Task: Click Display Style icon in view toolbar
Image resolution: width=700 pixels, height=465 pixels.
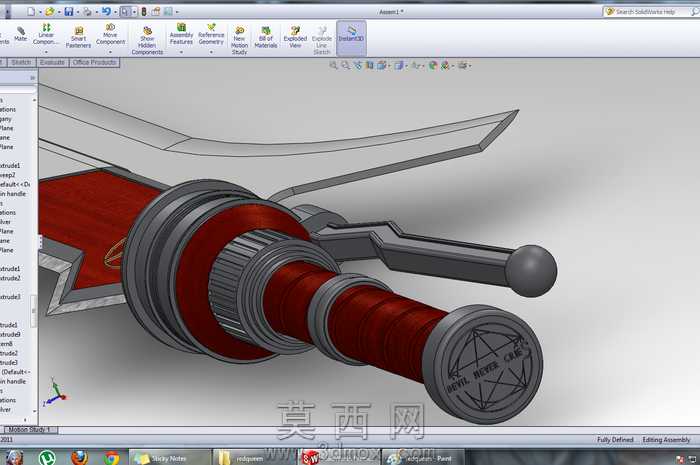Action: point(398,66)
